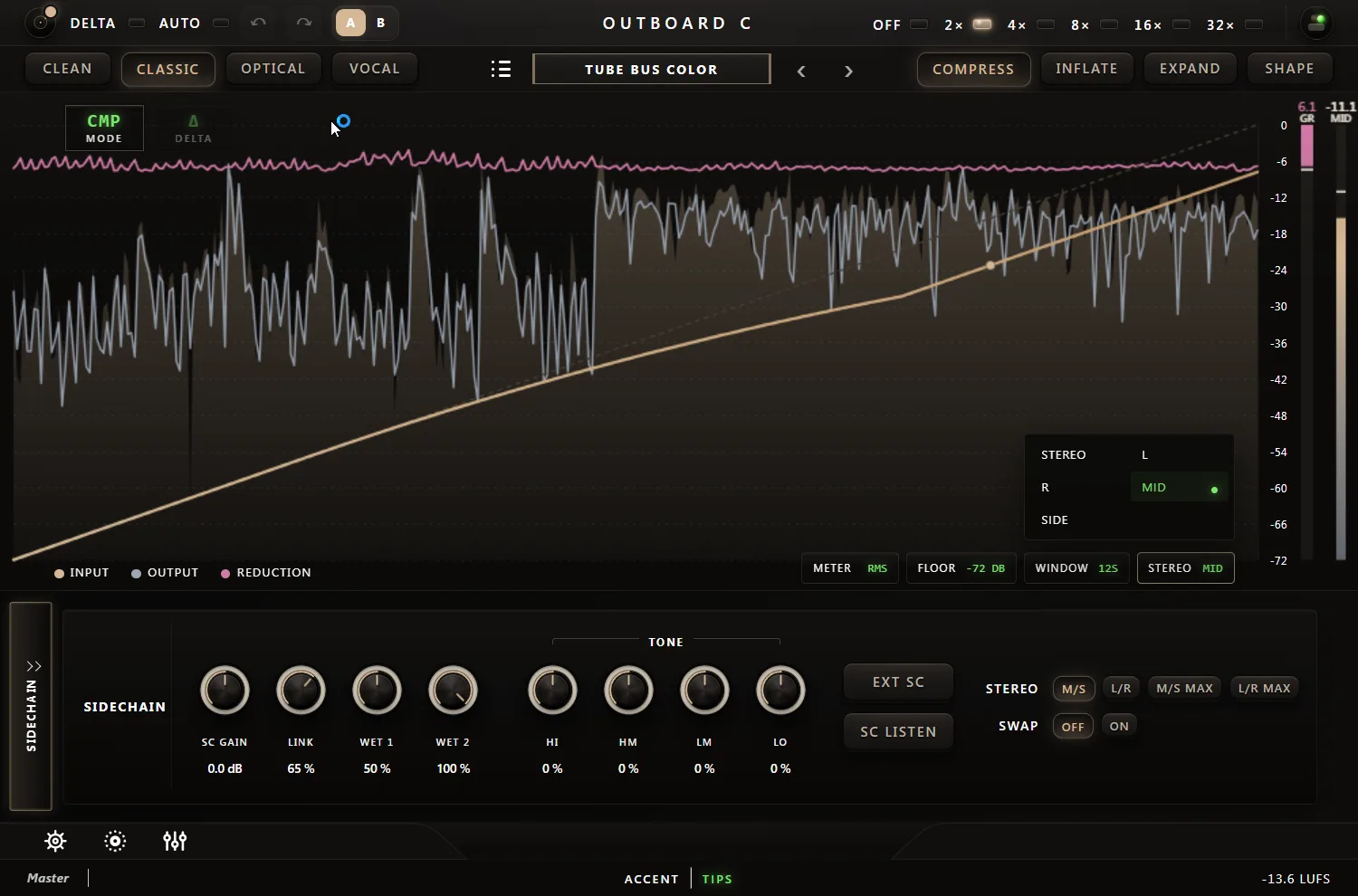
Task: Open the sun-shaped settings icon
Action: (55, 841)
